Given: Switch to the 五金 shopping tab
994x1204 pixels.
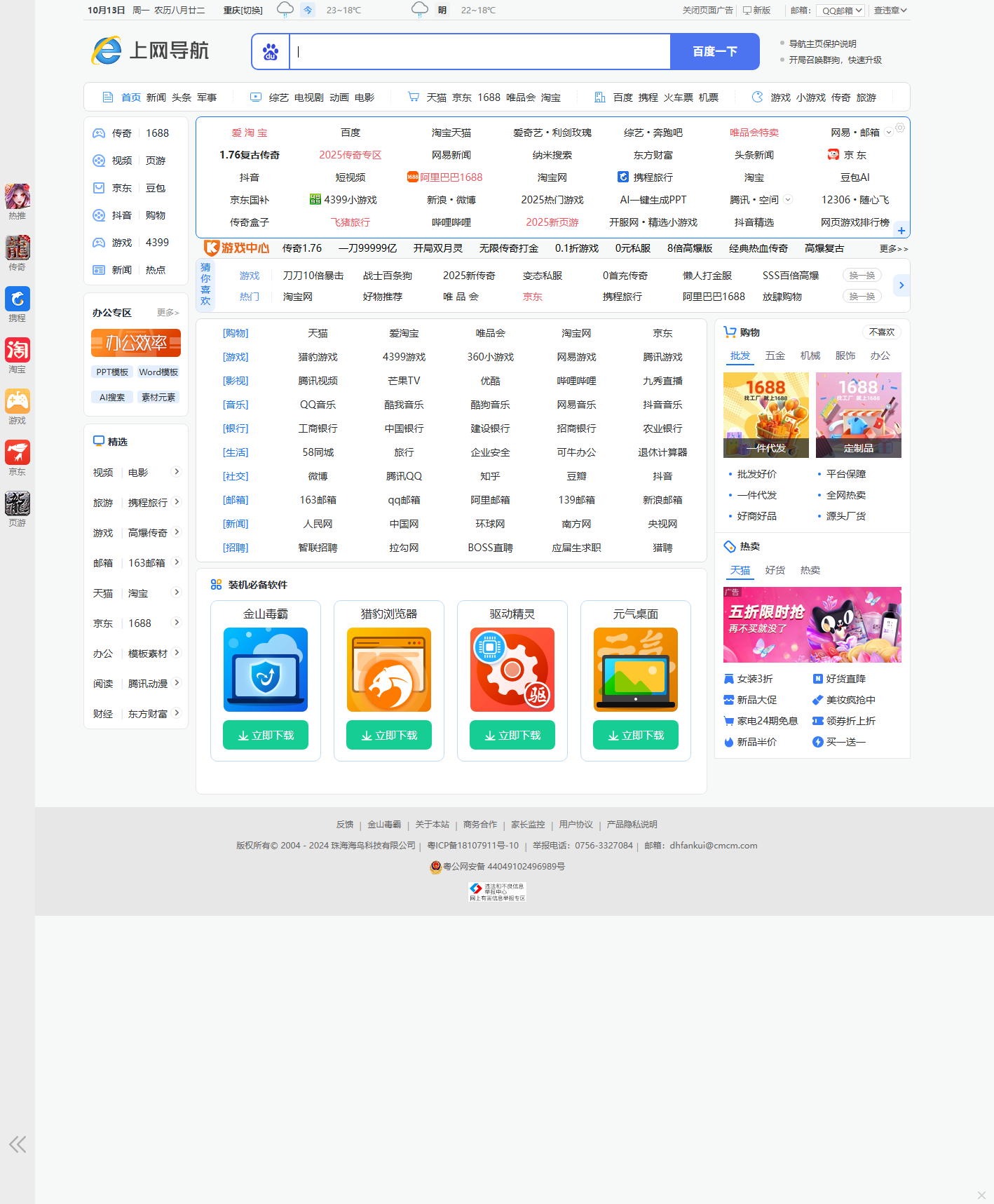Looking at the screenshot, I should pyautogui.click(x=775, y=356).
